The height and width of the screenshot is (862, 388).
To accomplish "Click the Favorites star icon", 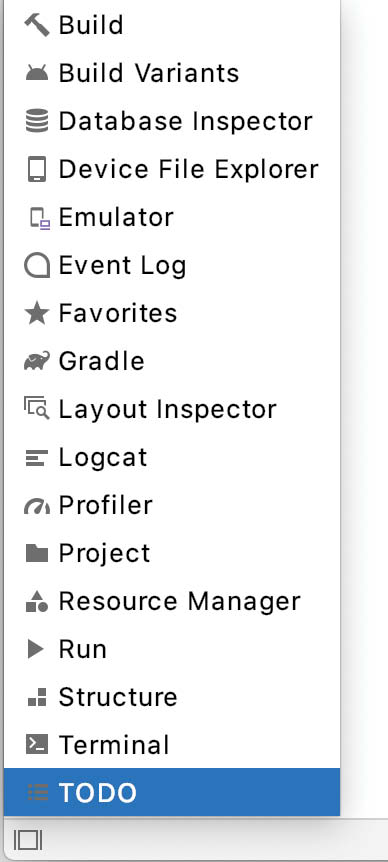I will coord(37,313).
